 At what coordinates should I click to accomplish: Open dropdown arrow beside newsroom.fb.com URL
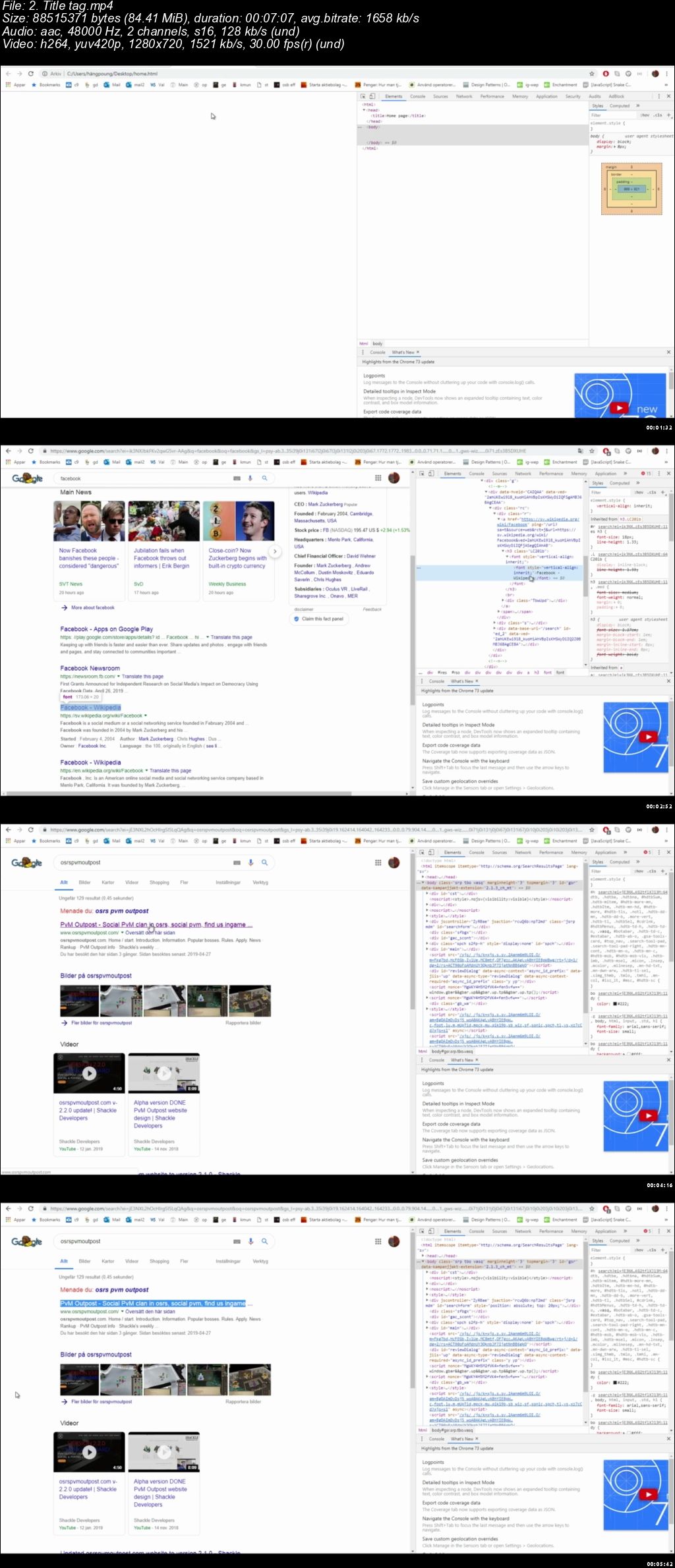tap(119, 677)
